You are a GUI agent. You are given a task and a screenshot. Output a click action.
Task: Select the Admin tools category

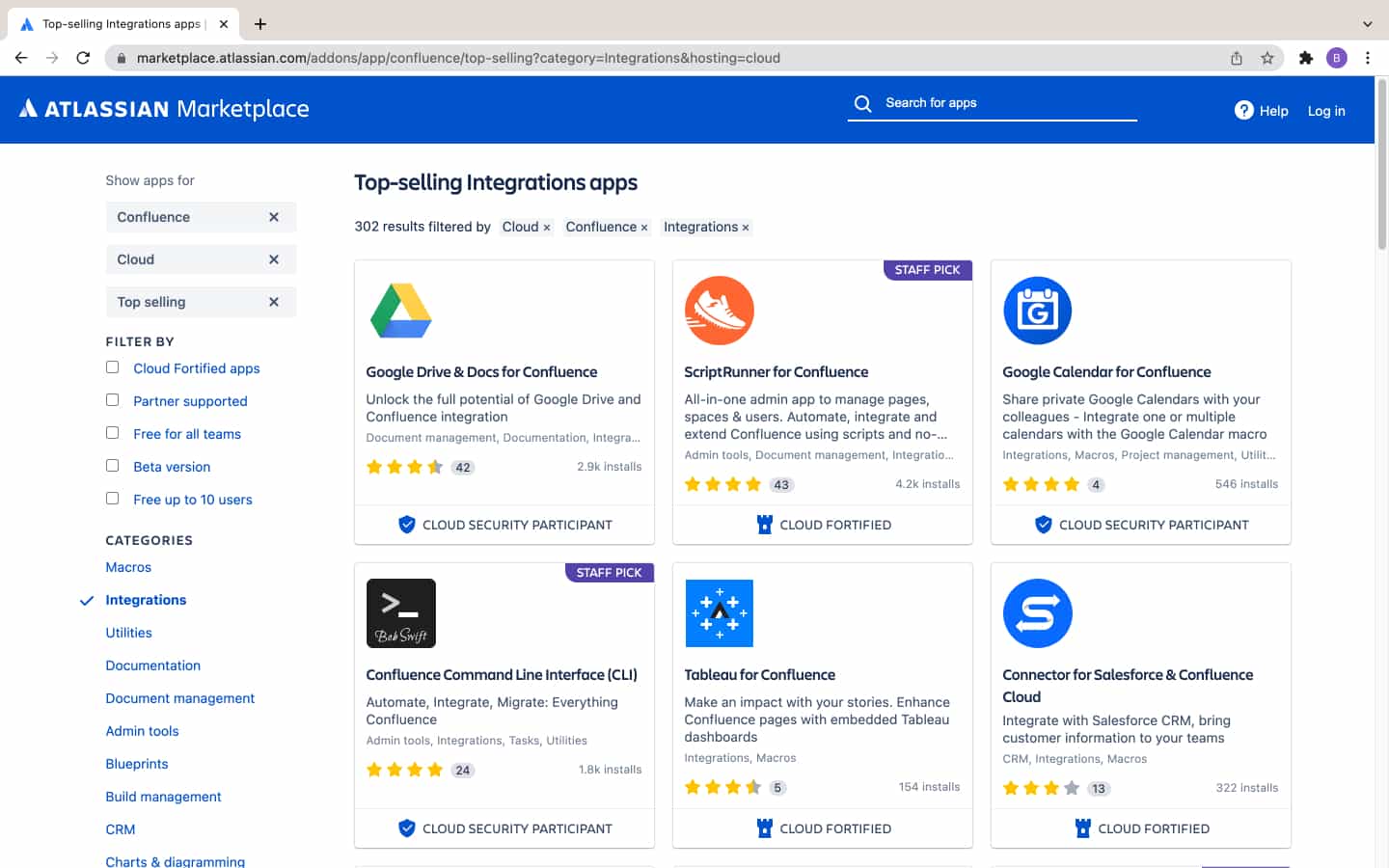coord(142,730)
